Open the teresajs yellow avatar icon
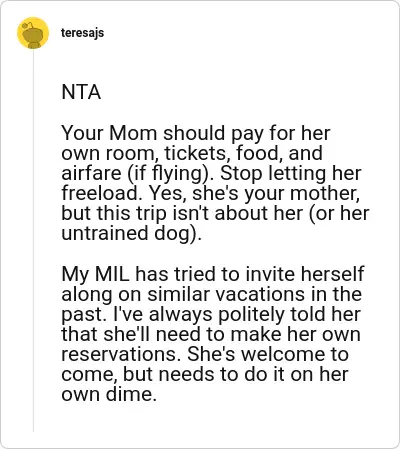The width and height of the screenshot is (400, 449). click(x=33, y=33)
